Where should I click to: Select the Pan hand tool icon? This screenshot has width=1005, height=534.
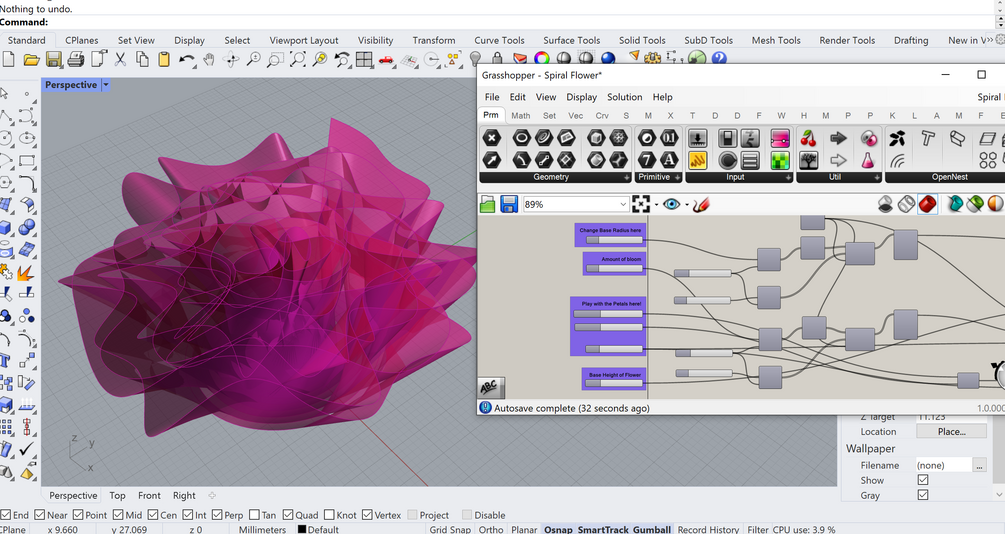[208, 60]
